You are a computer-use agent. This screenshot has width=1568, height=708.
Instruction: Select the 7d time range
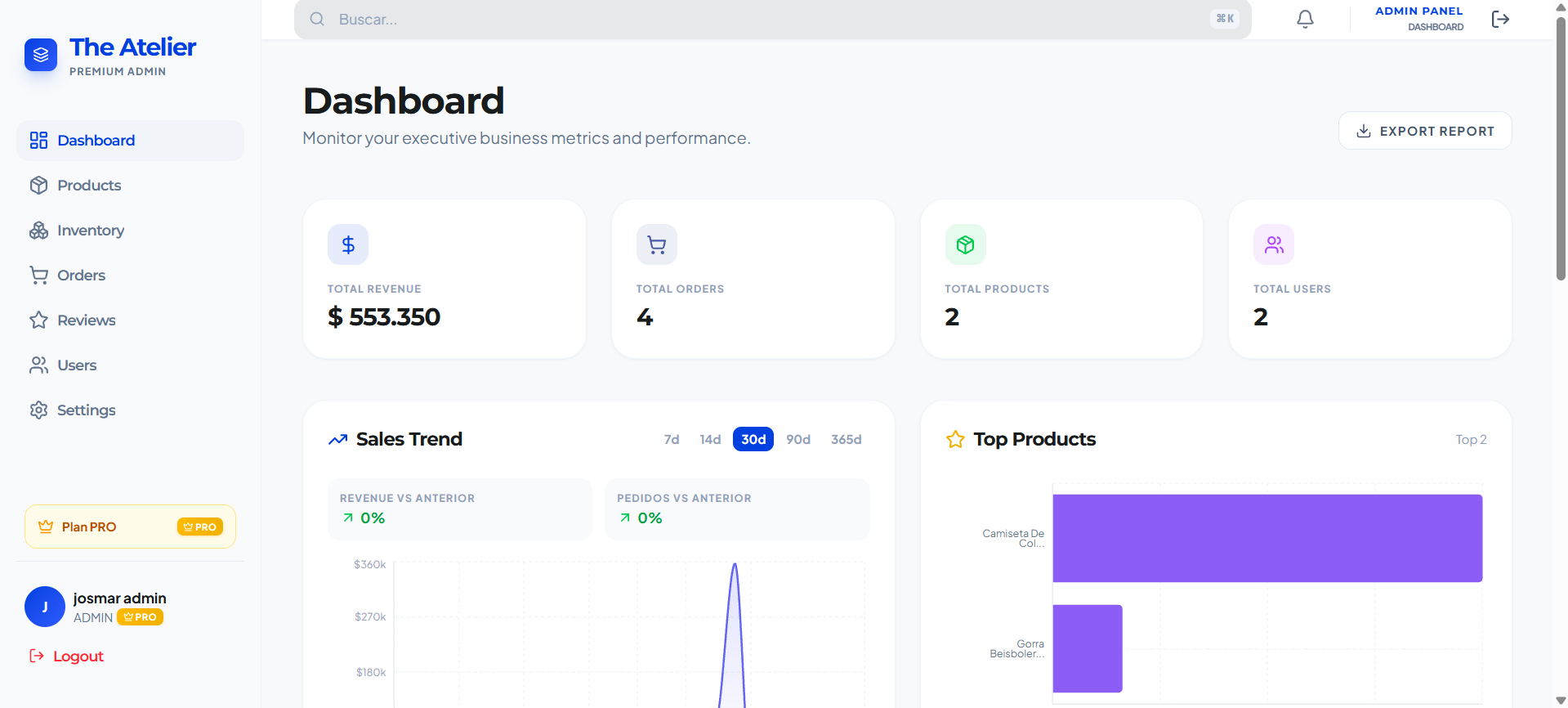[x=672, y=440]
